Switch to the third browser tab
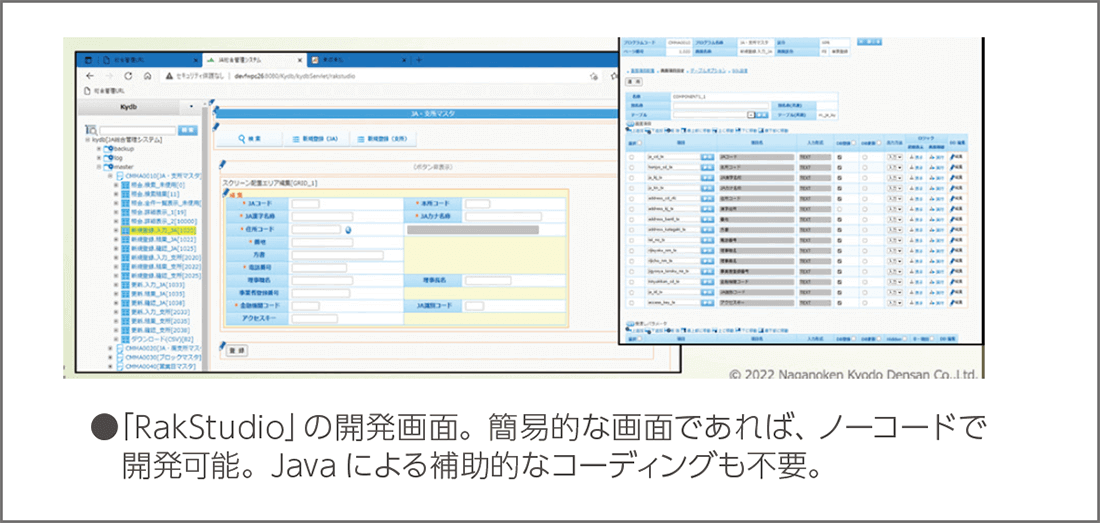The height and width of the screenshot is (523, 1100). click(x=357, y=60)
